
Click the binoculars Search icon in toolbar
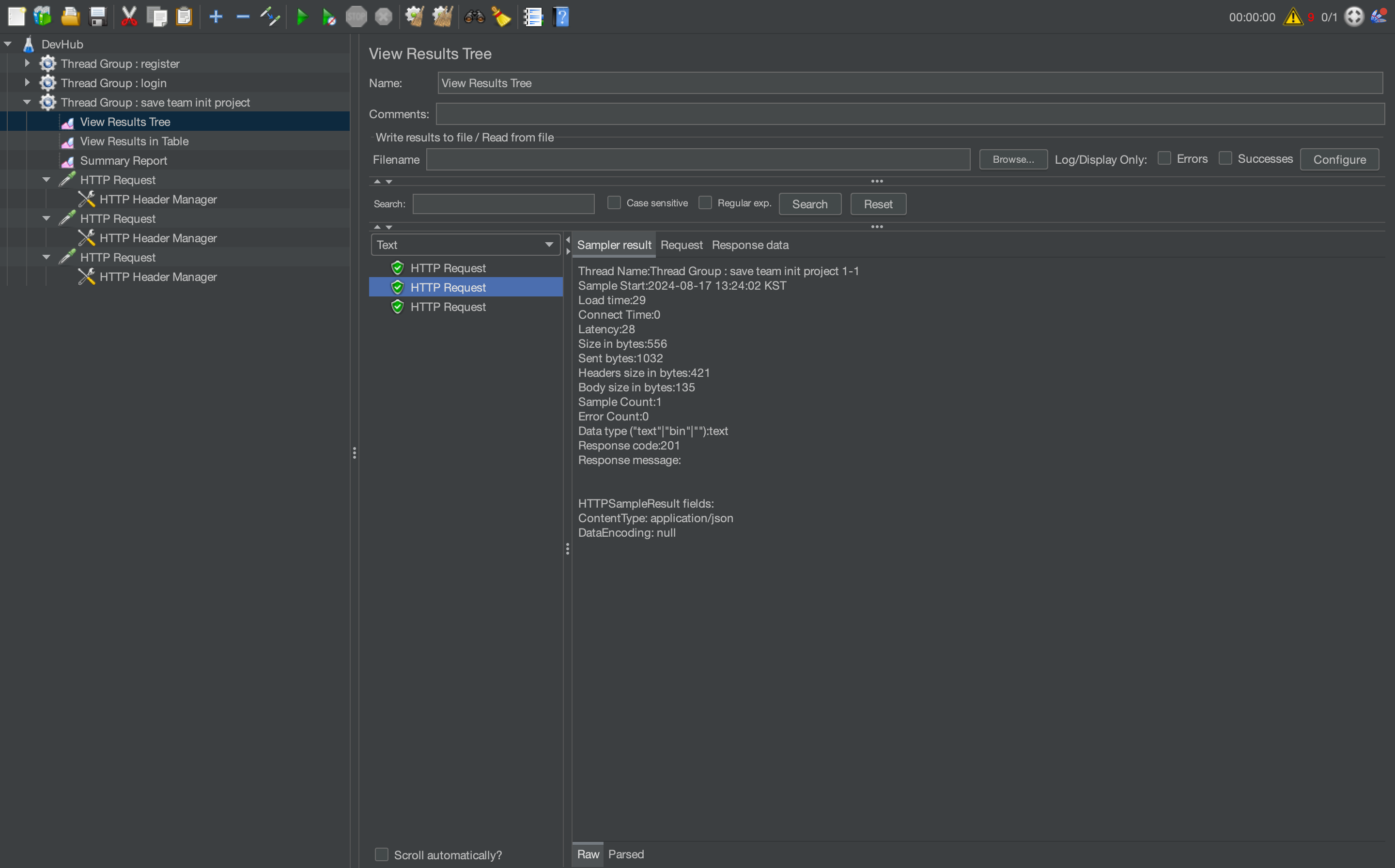coord(474,16)
